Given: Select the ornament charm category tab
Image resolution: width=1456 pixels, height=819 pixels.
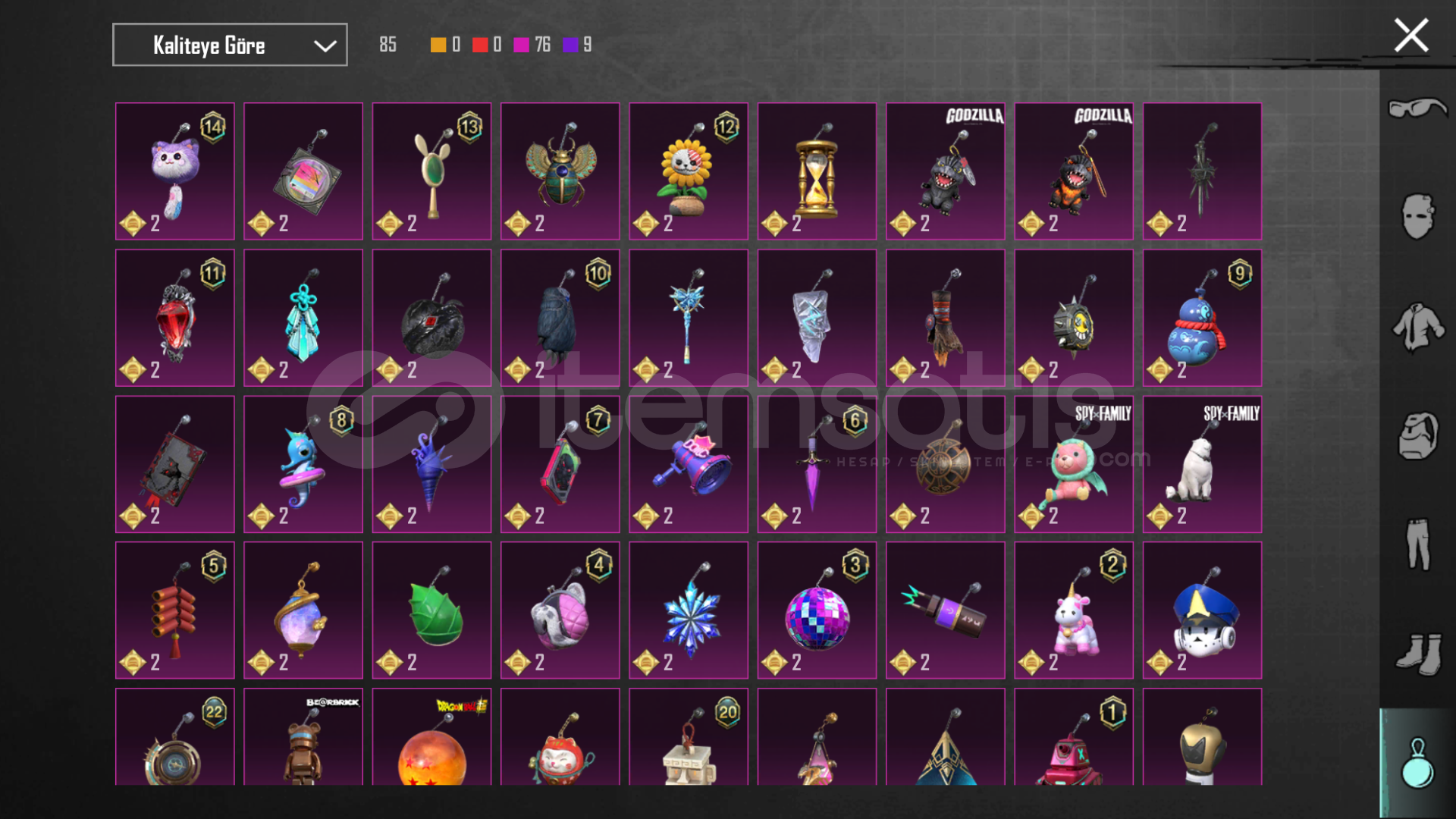Looking at the screenshot, I should pyautogui.click(x=1417, y=763).
